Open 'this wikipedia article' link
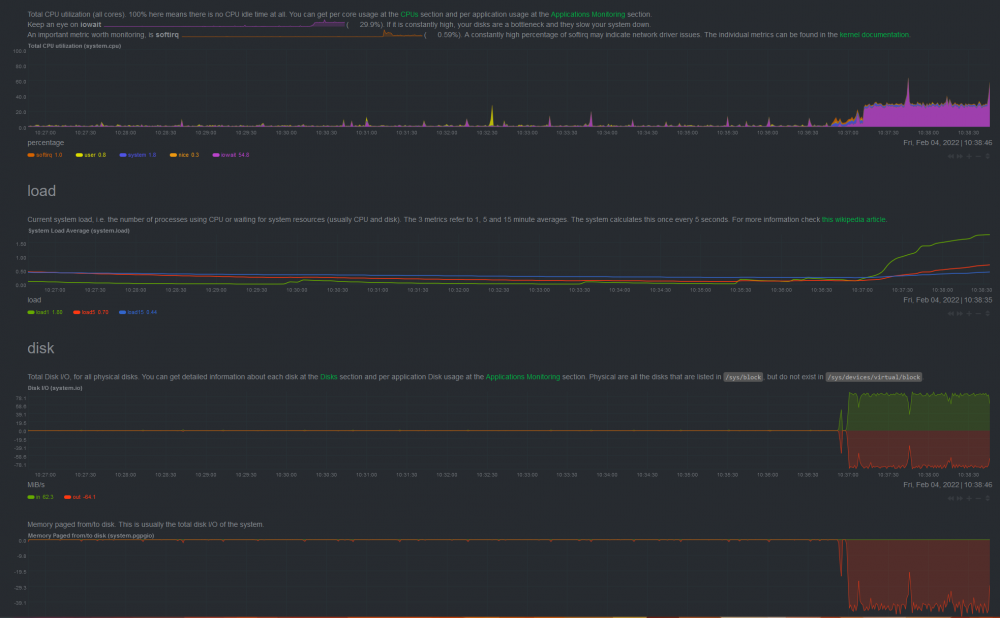 pyautogui.click(x=853, y=219)
